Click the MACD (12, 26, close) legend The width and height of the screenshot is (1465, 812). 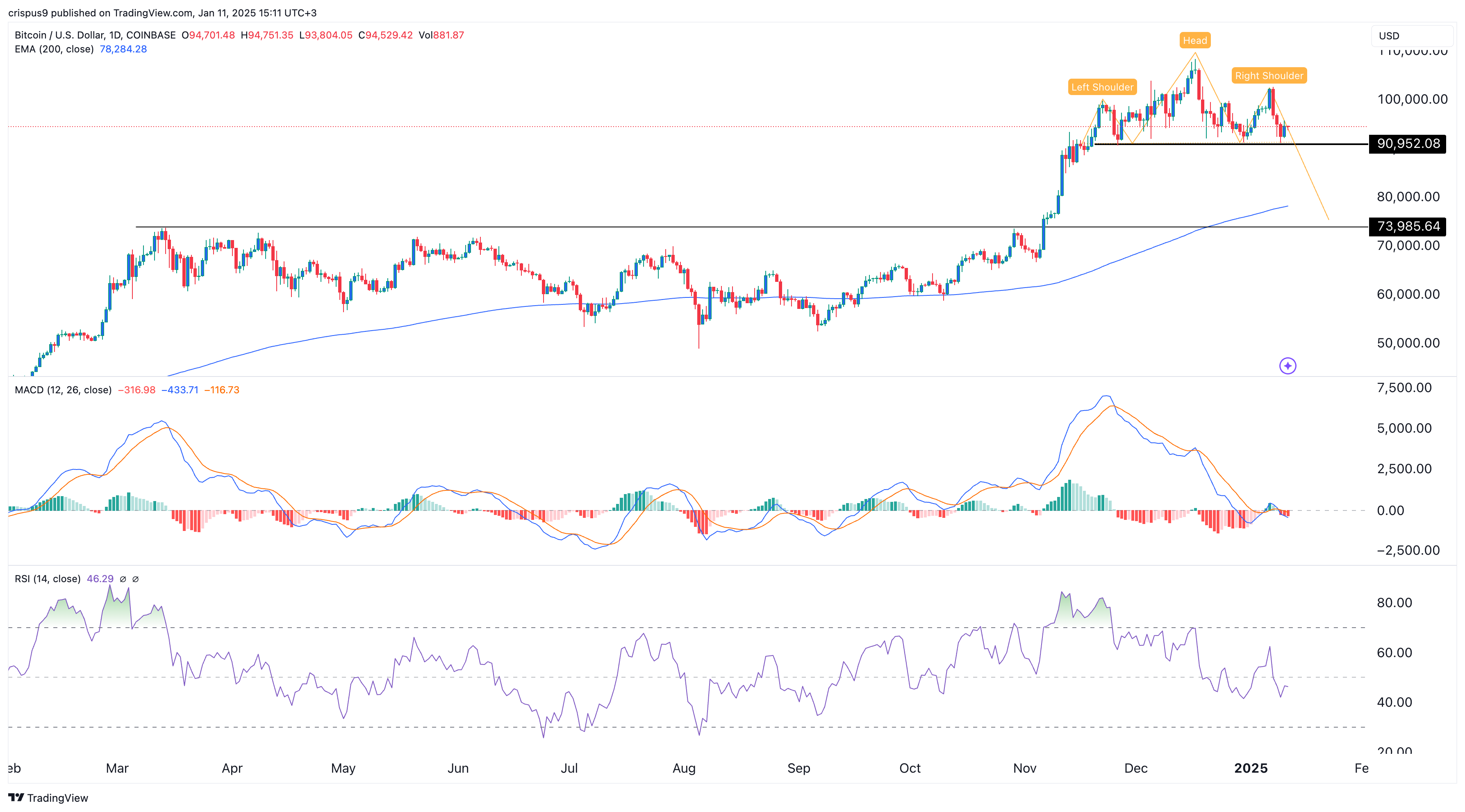coord(63,390)
